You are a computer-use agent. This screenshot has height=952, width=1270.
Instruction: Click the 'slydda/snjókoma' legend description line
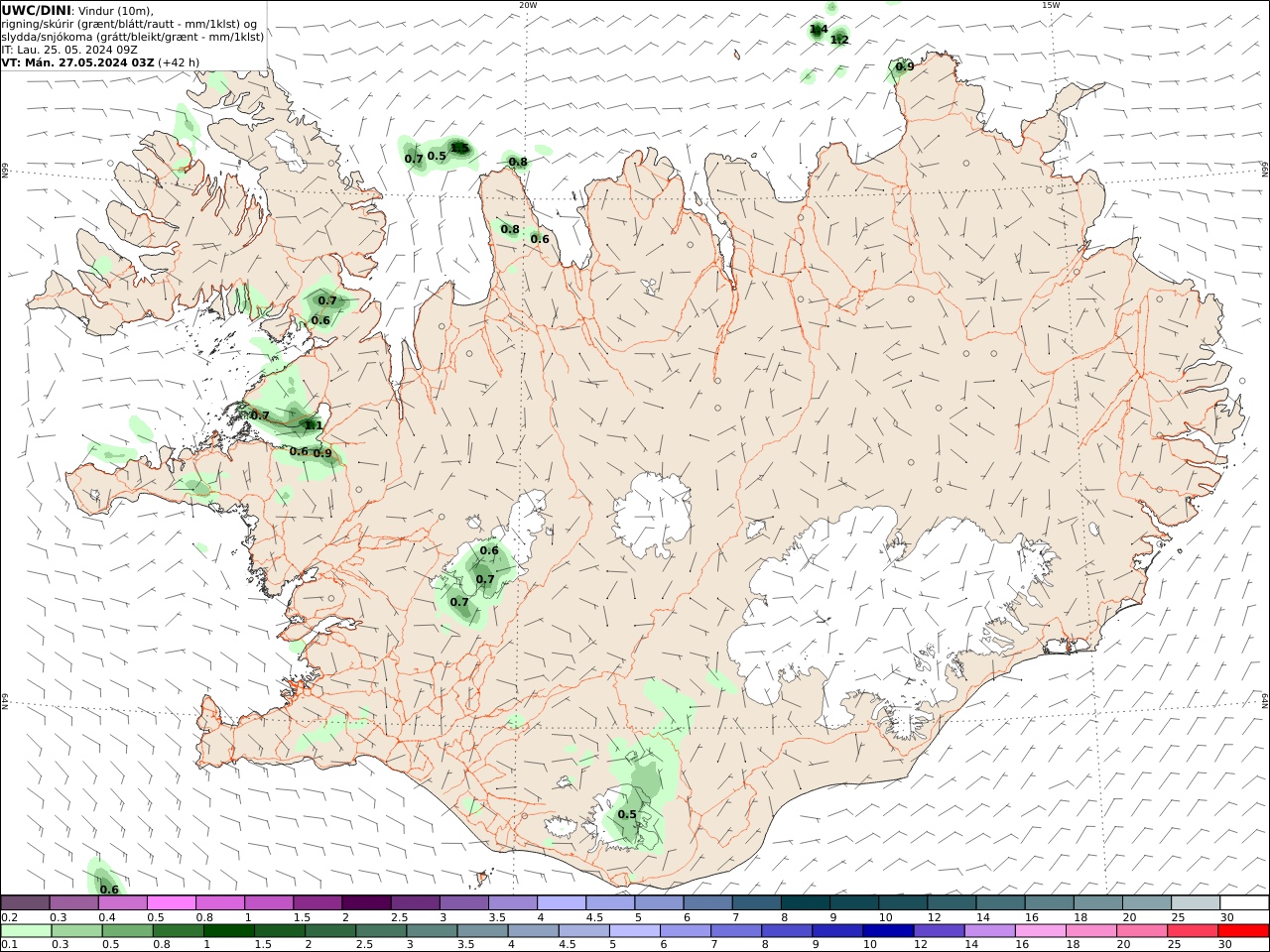pyautogui.click(x=133, y=37)
